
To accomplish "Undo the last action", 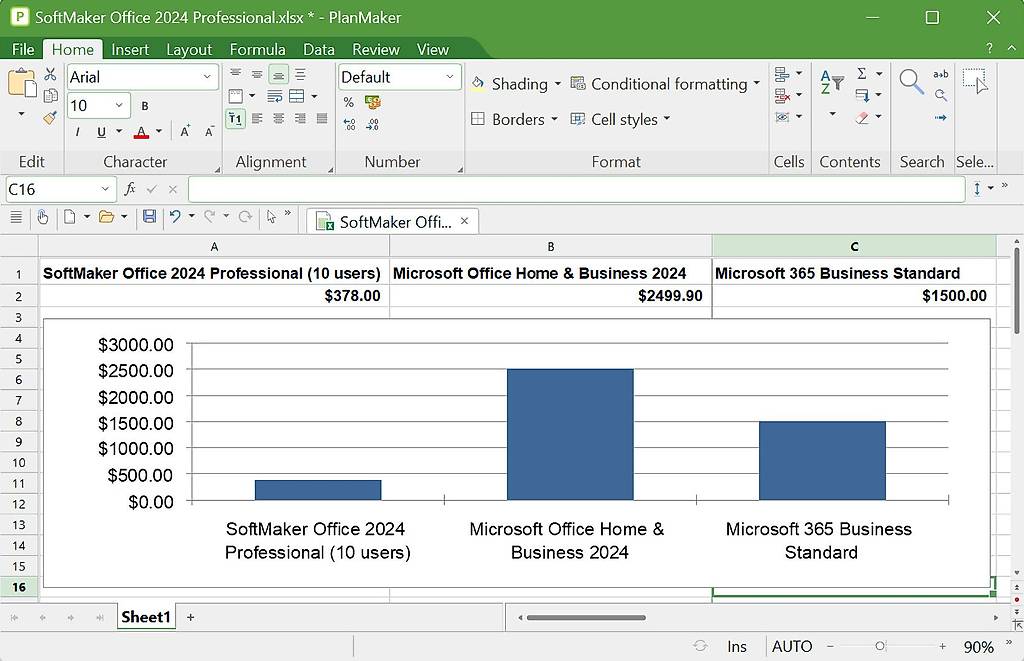I will point(177,217).
